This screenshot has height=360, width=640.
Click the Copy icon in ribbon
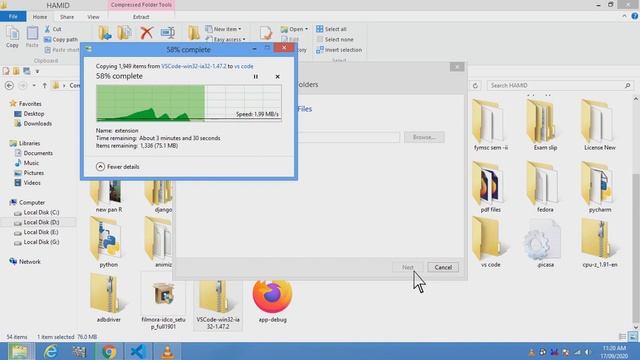12,37
